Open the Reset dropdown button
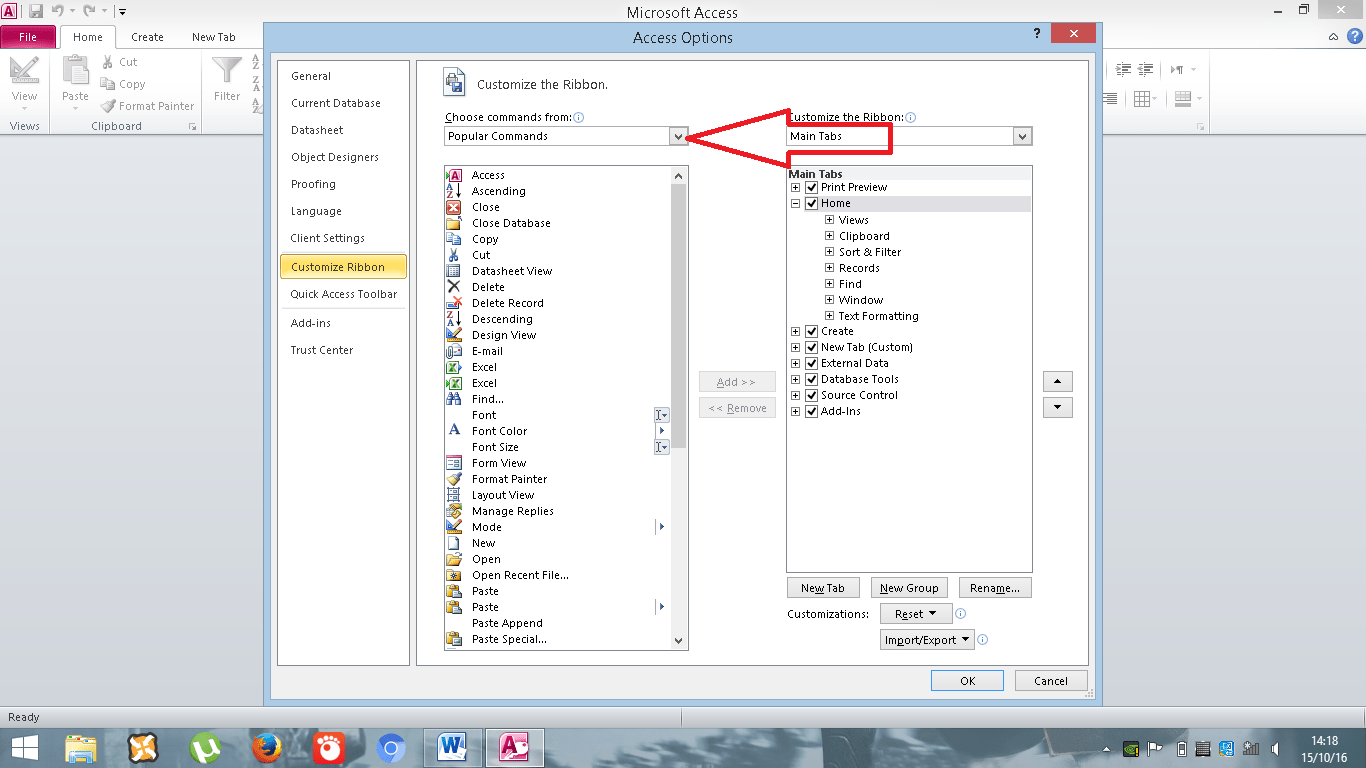1366x768 pixels. [x=915, y=614]
